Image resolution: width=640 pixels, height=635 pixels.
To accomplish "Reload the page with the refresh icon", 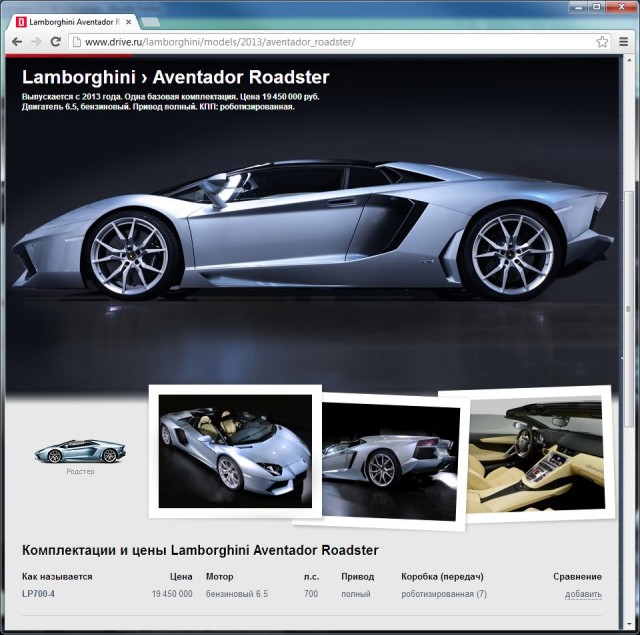I will pos(56,41).
